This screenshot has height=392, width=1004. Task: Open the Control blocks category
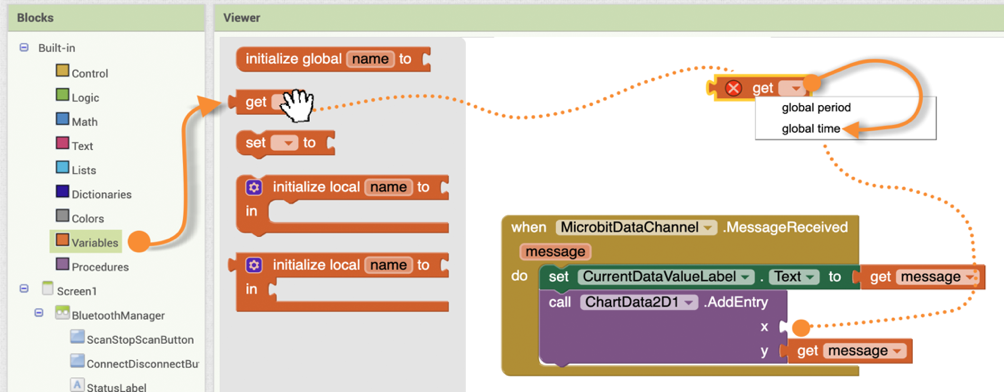point(90,74)
